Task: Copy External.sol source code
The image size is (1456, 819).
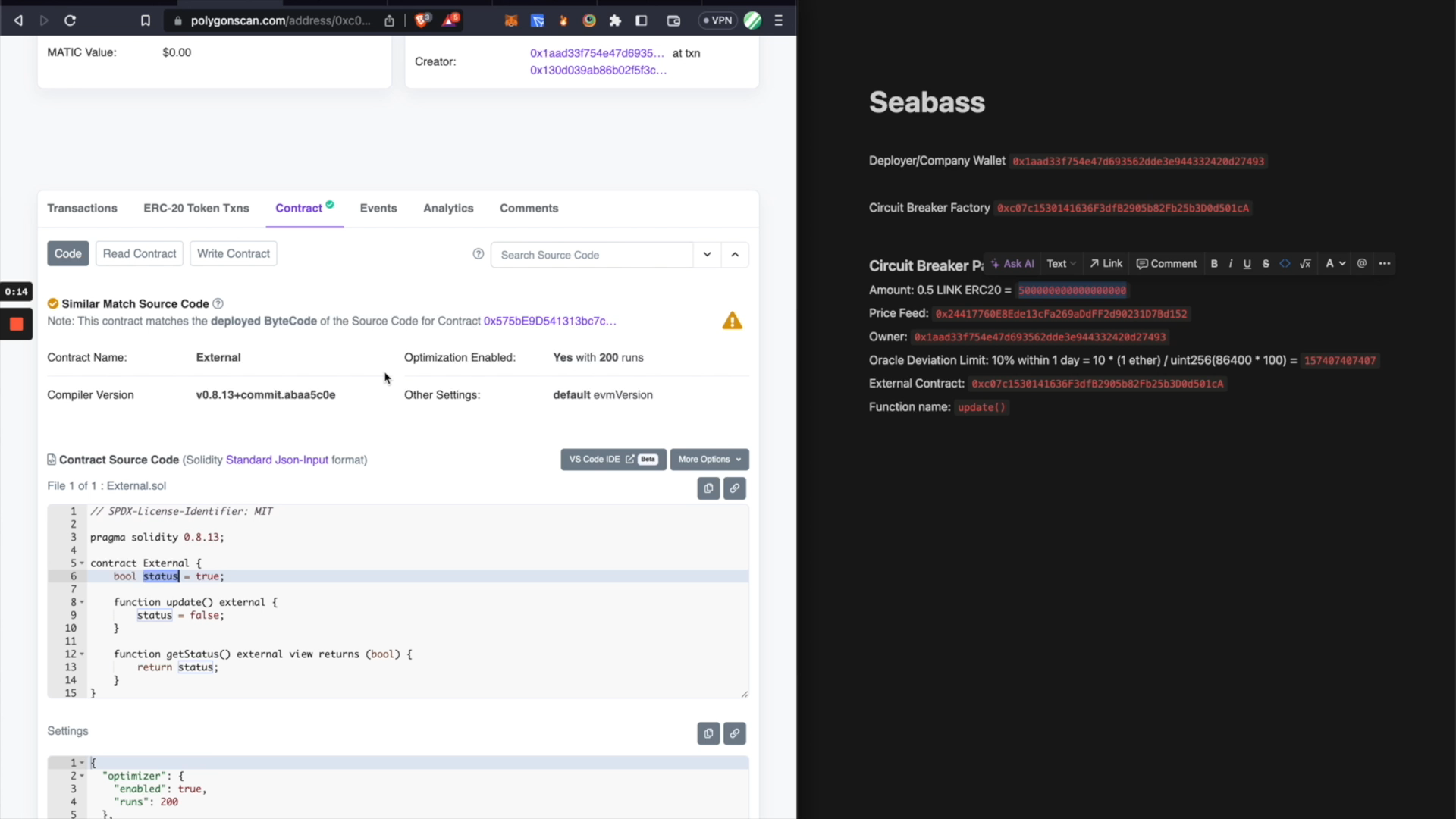Action: click(708, 488)
